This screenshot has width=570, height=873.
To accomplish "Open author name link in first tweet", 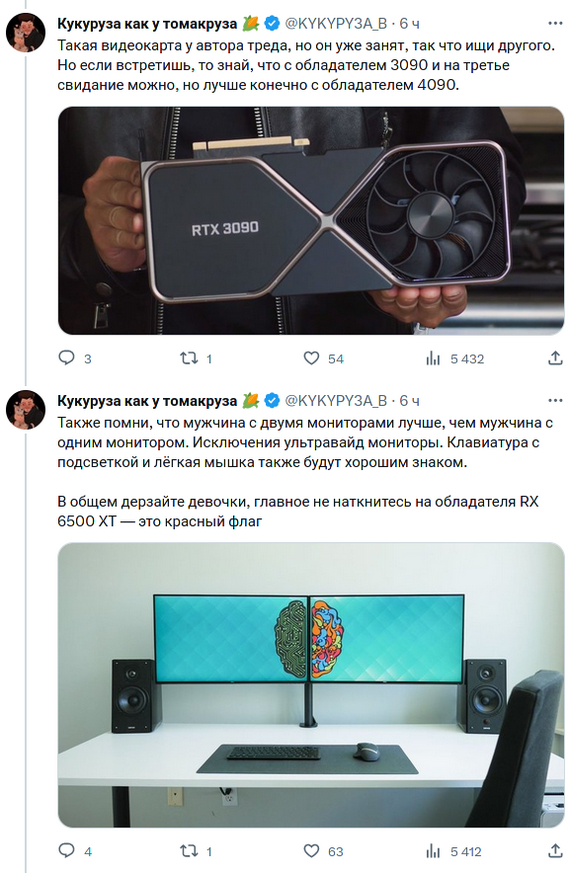I will [x=147, y=23].
